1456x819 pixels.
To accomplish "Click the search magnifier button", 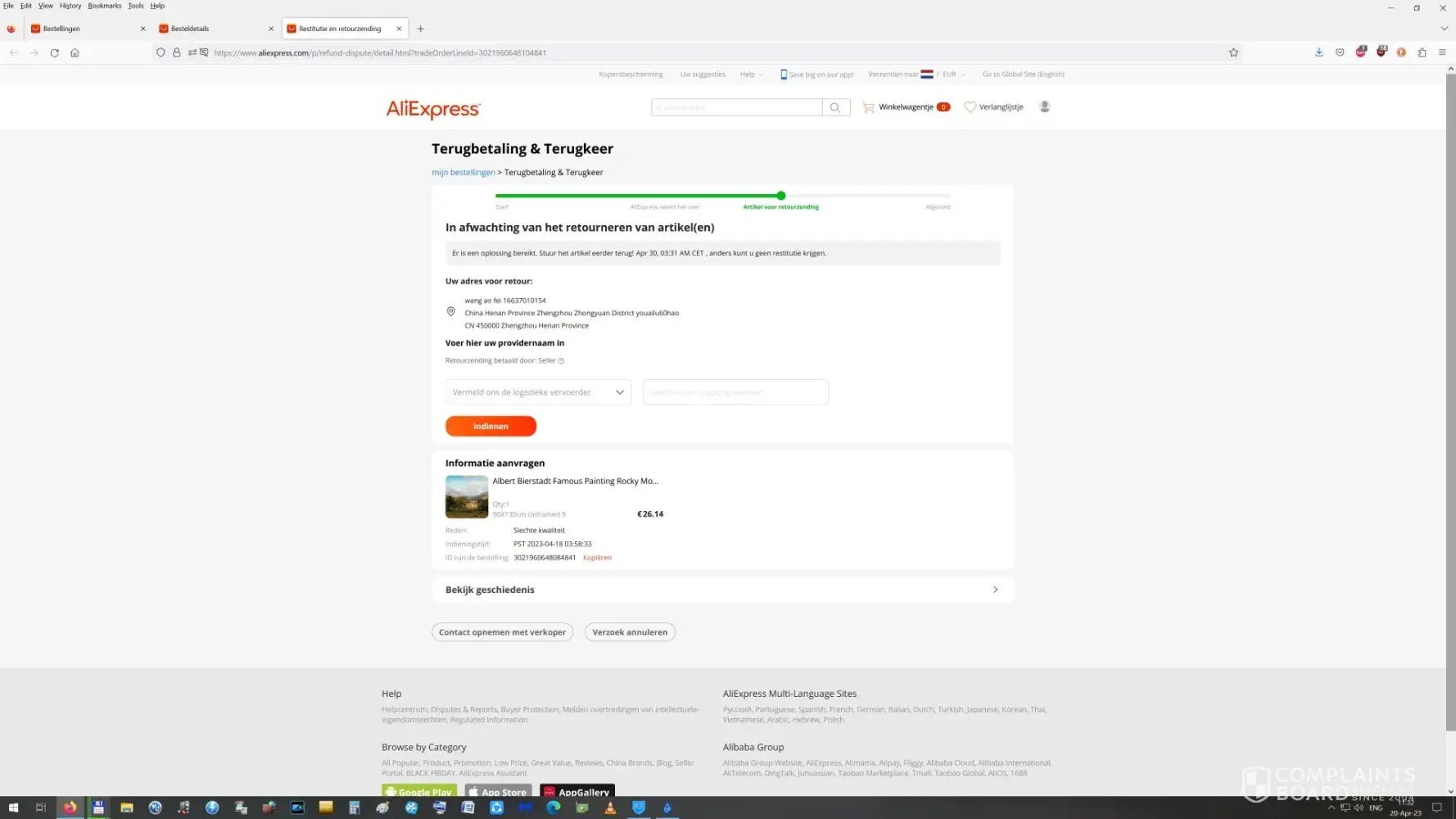I will coord(835,107).
